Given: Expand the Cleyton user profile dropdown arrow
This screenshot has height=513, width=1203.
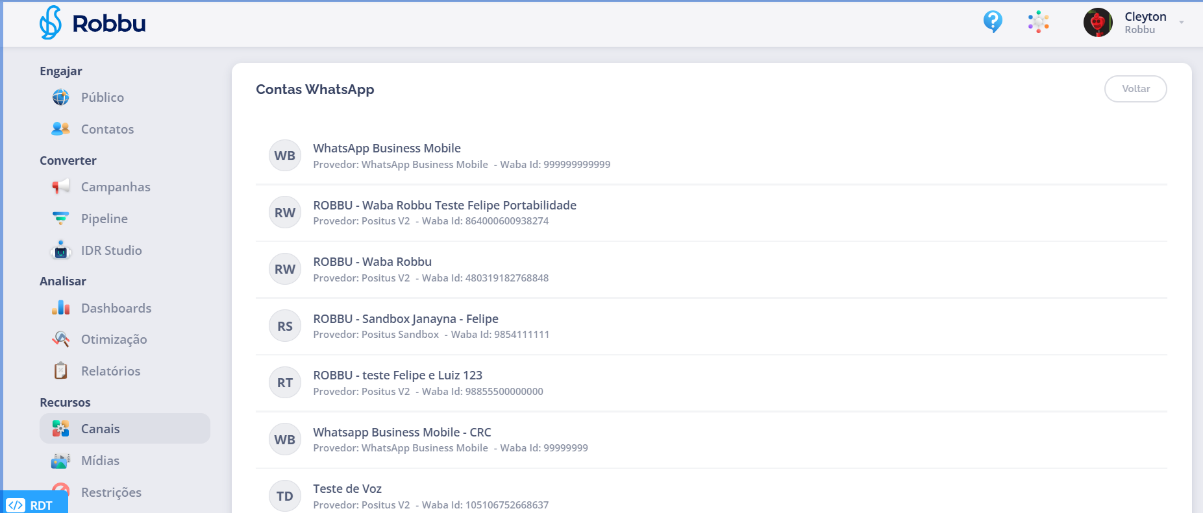Looking at the screenshot, I should click(1181, 22).
